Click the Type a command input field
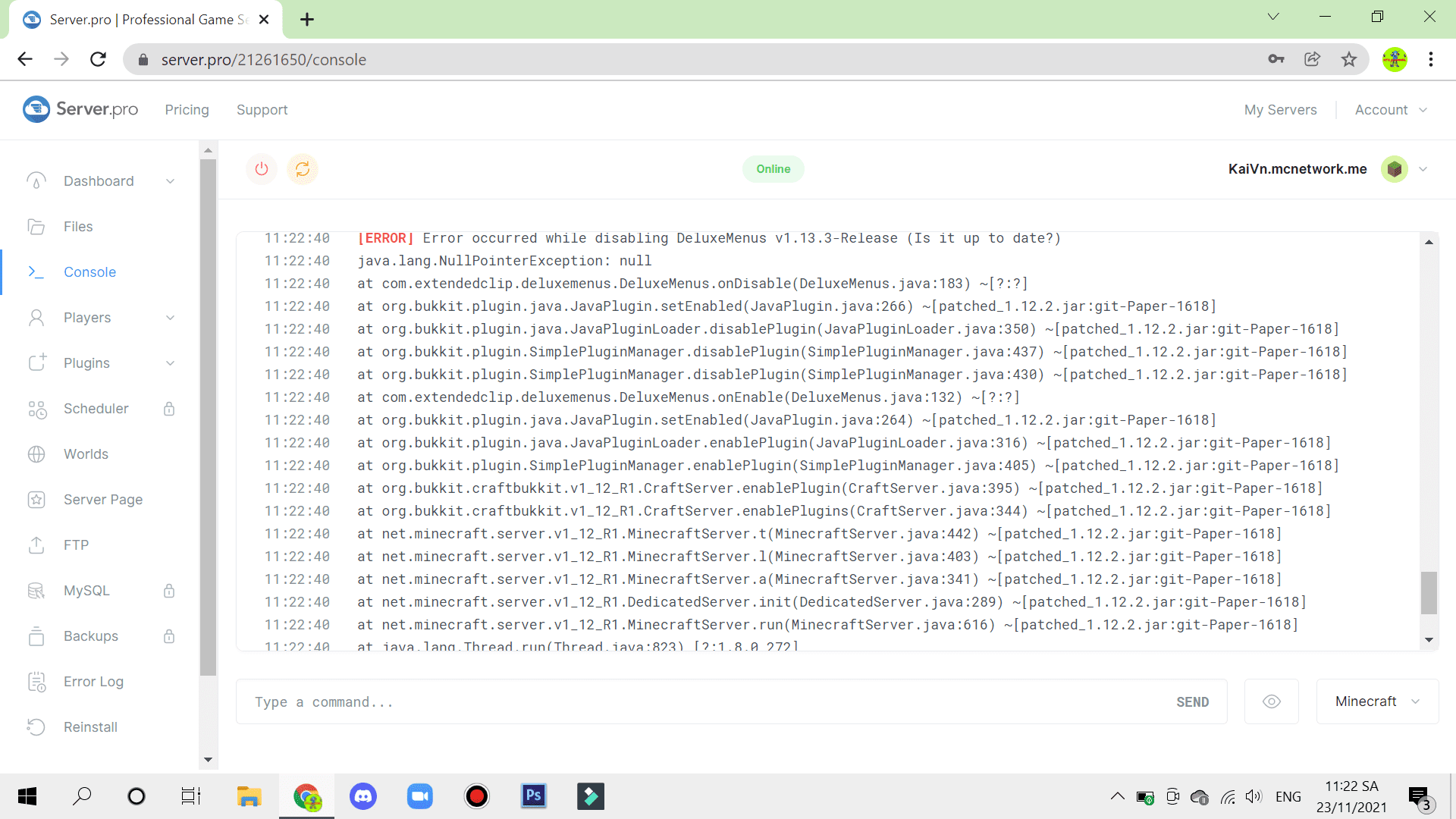1456x819 pixels. click(x=705, y=702)
